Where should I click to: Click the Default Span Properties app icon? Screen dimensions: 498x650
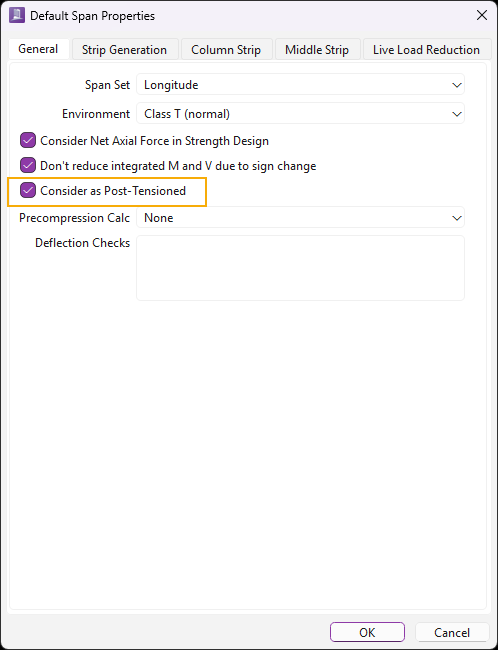17,16
